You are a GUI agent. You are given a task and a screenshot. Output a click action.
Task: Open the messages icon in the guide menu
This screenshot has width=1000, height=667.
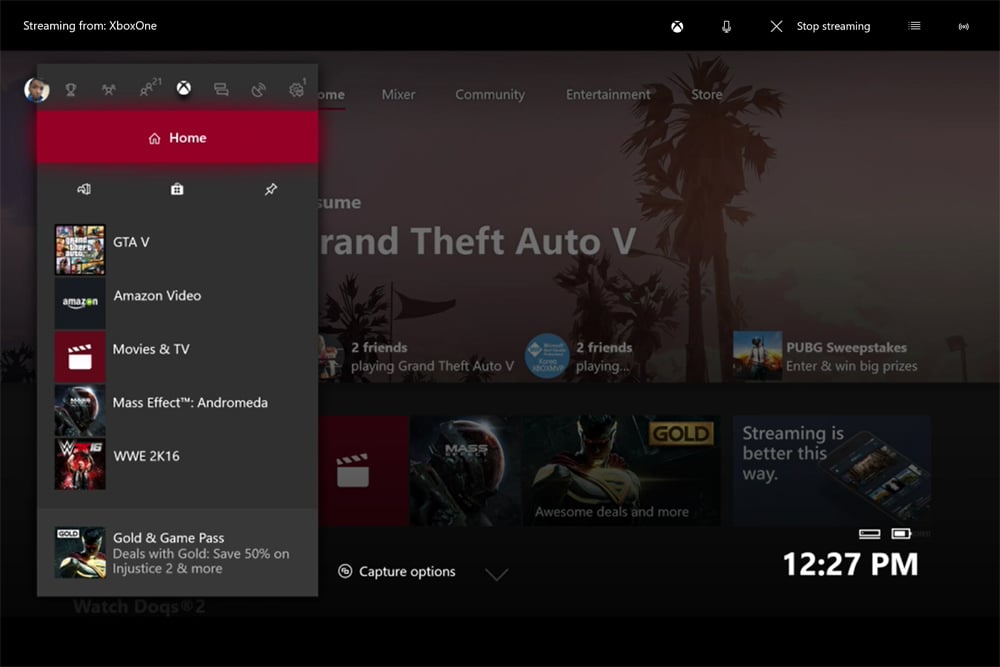pos(222,89)
